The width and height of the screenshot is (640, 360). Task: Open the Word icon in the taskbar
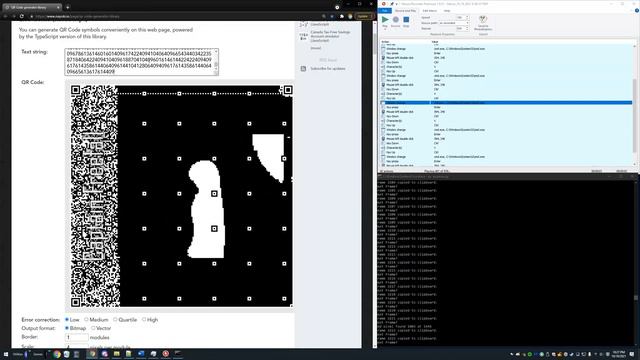point(141,354)
